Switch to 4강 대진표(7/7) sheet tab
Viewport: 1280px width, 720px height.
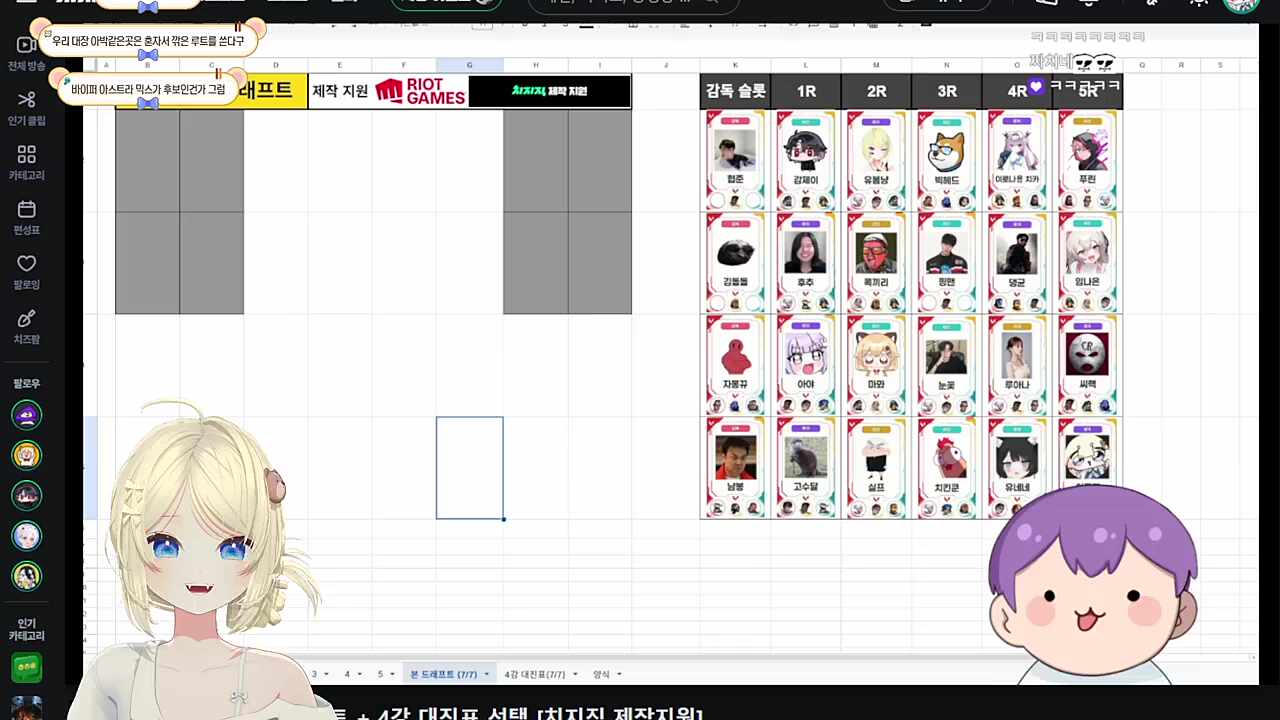(534, 675)
